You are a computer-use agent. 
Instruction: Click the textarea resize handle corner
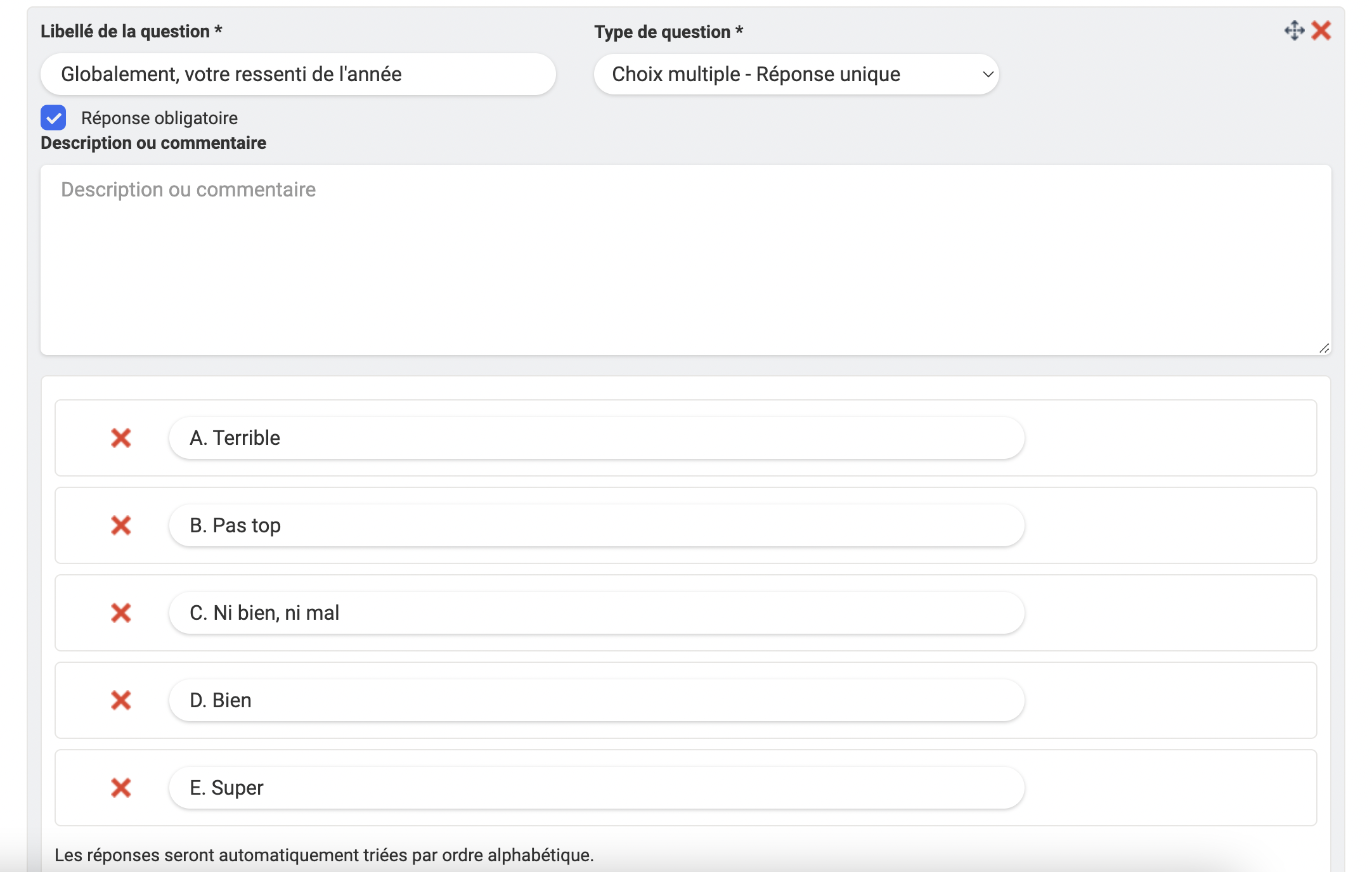[1324, 348]
